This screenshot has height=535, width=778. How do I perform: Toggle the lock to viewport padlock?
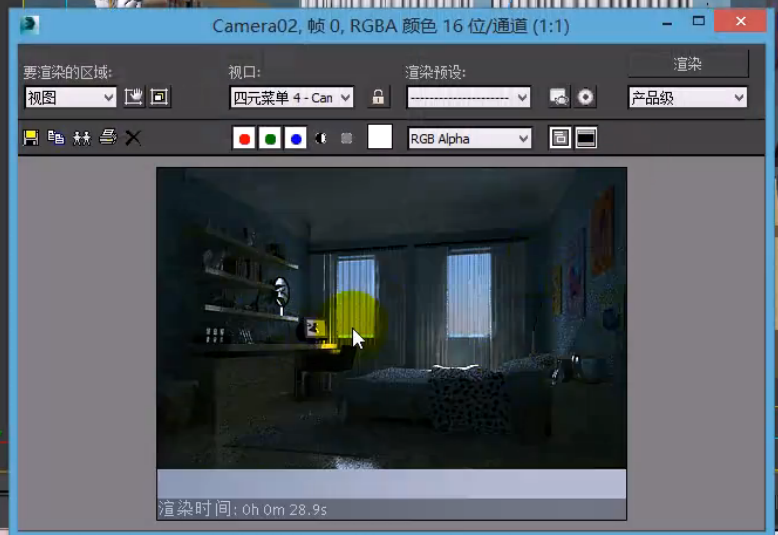coord(378,97)
